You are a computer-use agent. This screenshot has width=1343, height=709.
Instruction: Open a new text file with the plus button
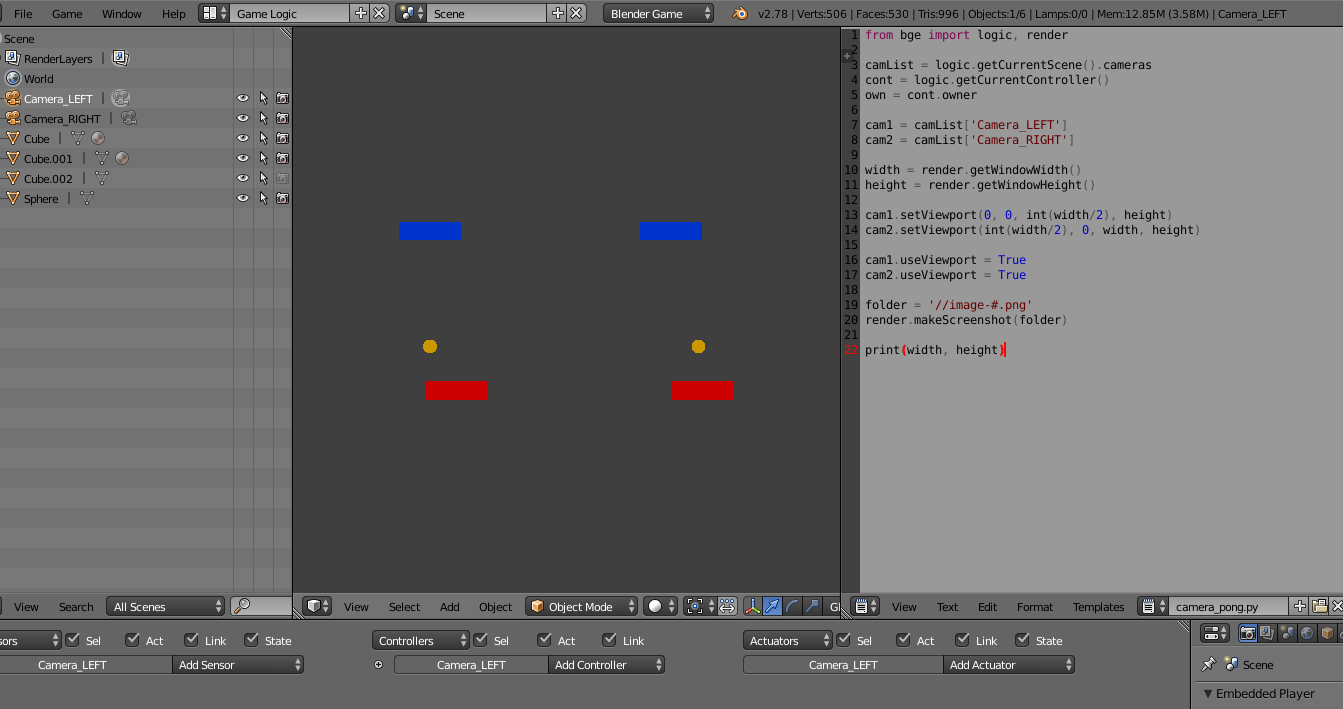1298,605
